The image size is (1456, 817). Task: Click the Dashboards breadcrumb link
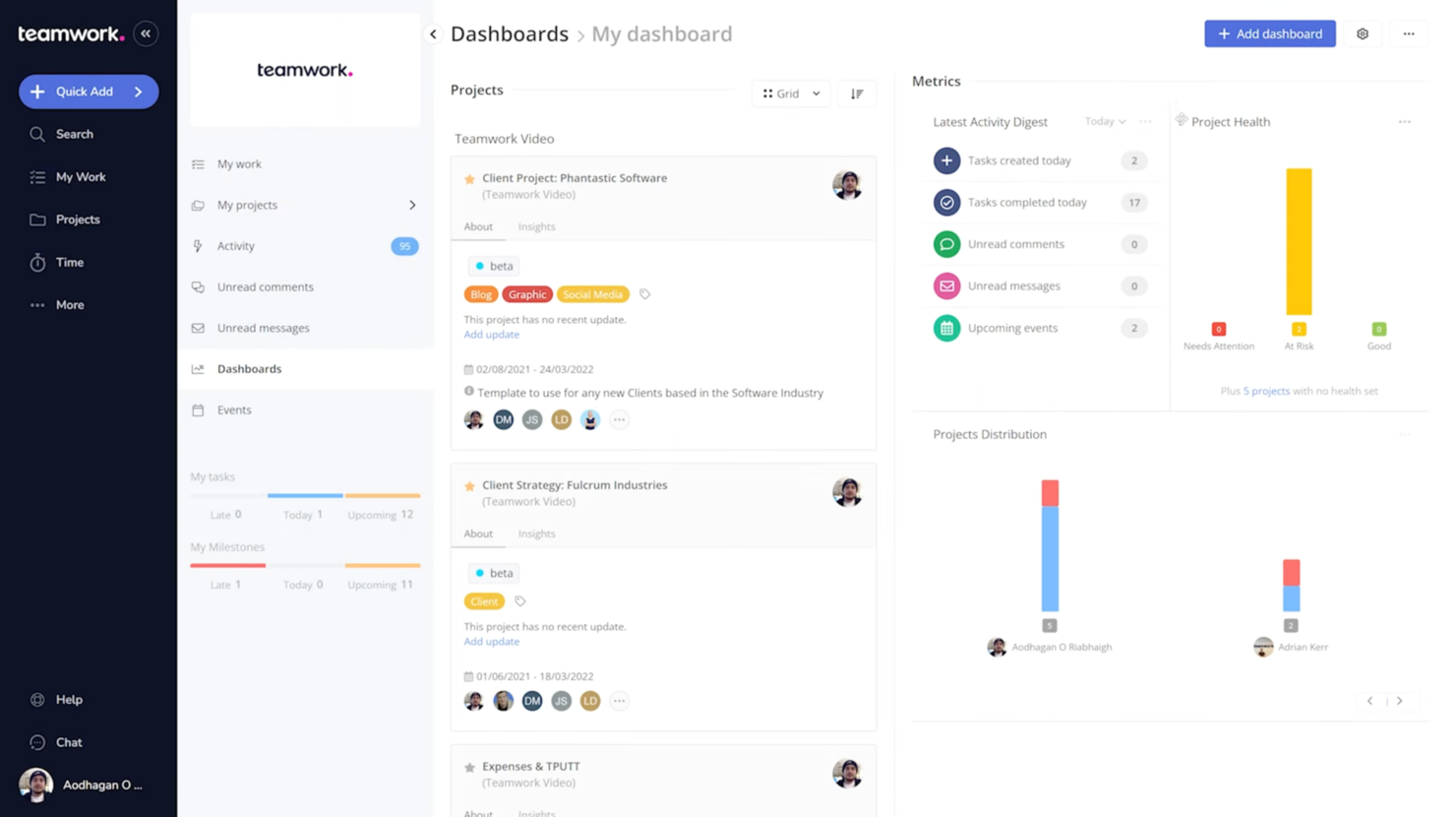(x=510, y=34)
